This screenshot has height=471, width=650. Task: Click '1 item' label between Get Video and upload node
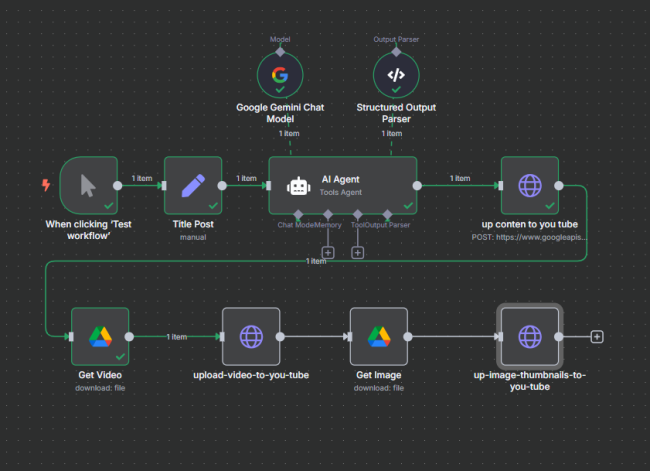[177, 337]
